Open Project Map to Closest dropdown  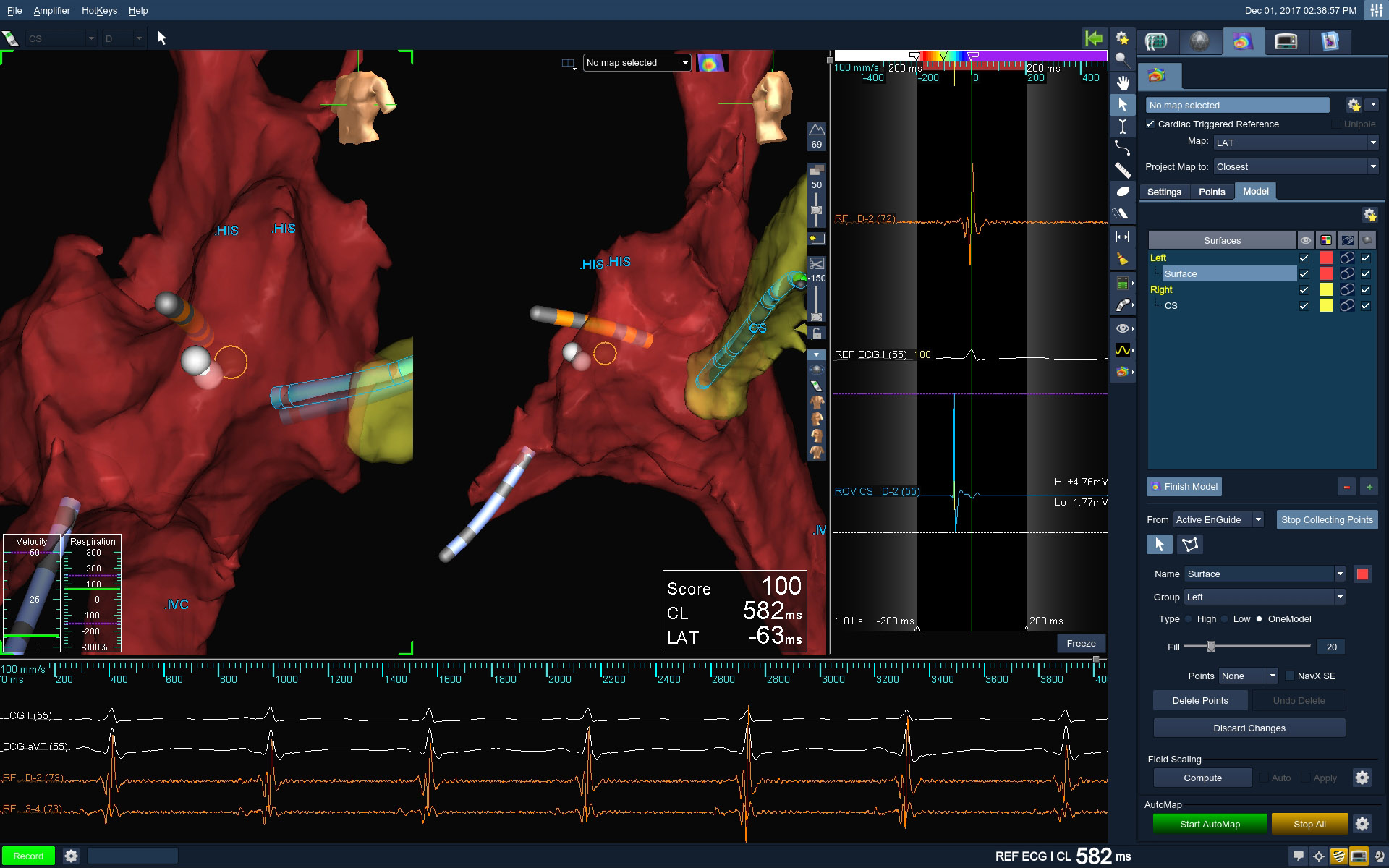1295,167
